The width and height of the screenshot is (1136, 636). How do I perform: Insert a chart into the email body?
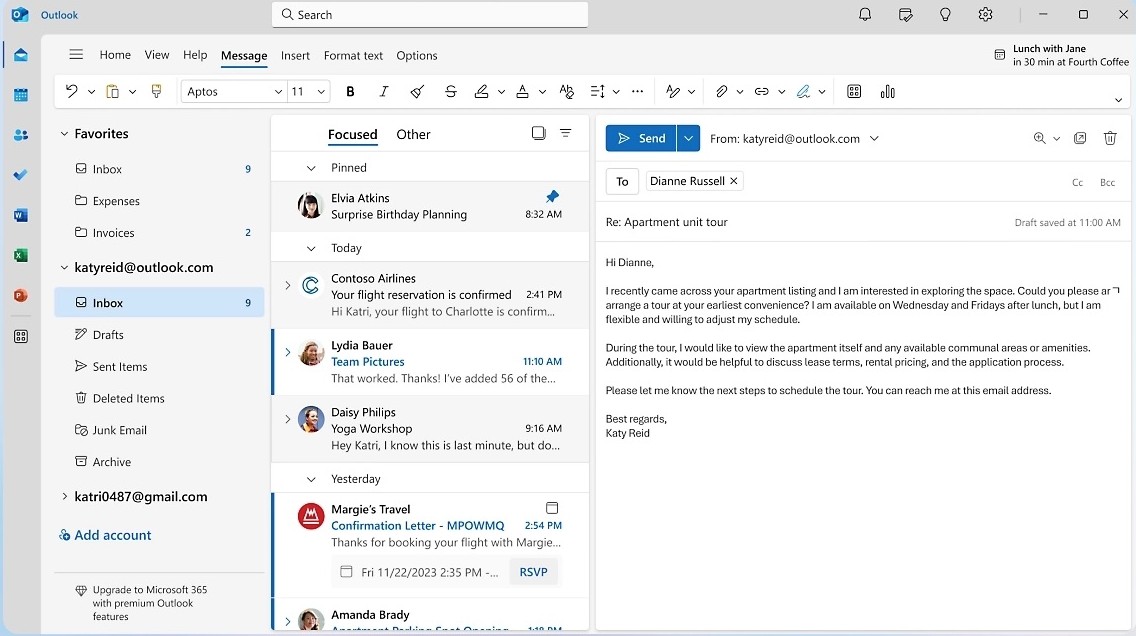pos(887,91)
